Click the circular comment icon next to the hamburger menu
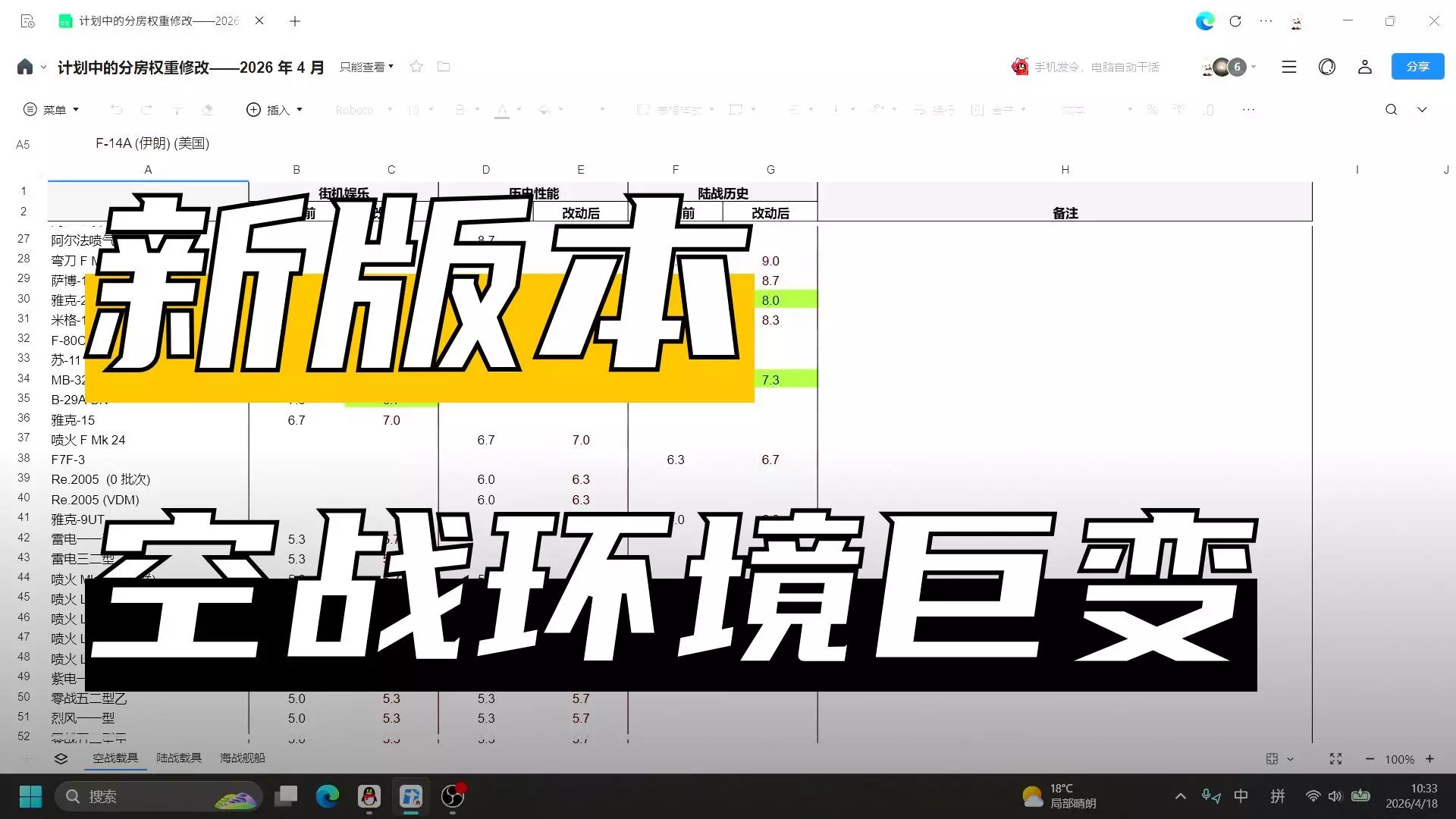The width and height of the screenshot is (1456, 819). click(x=1326, y=67)
